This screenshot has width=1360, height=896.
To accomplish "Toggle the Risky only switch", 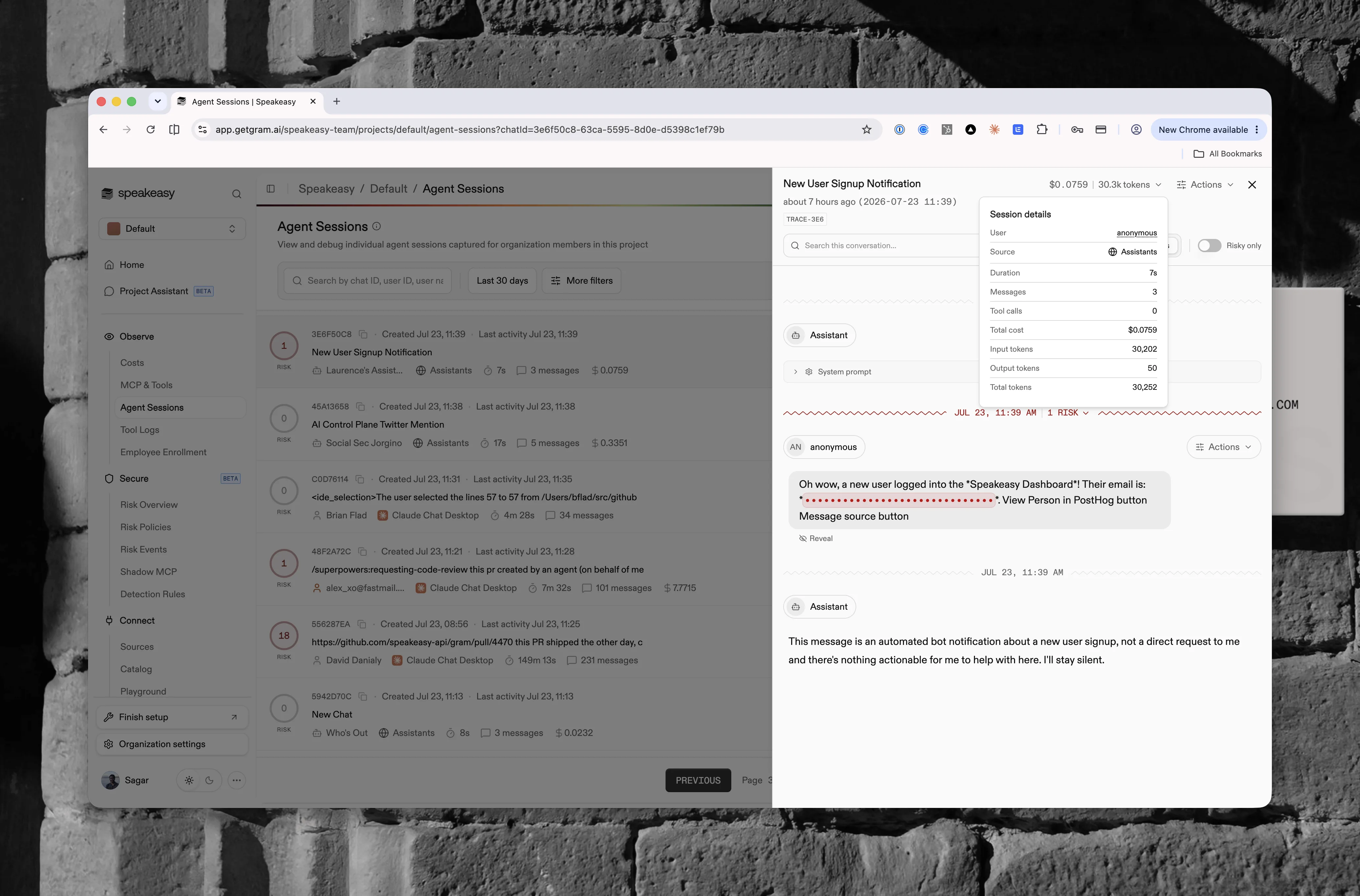I will point(1209,246).
